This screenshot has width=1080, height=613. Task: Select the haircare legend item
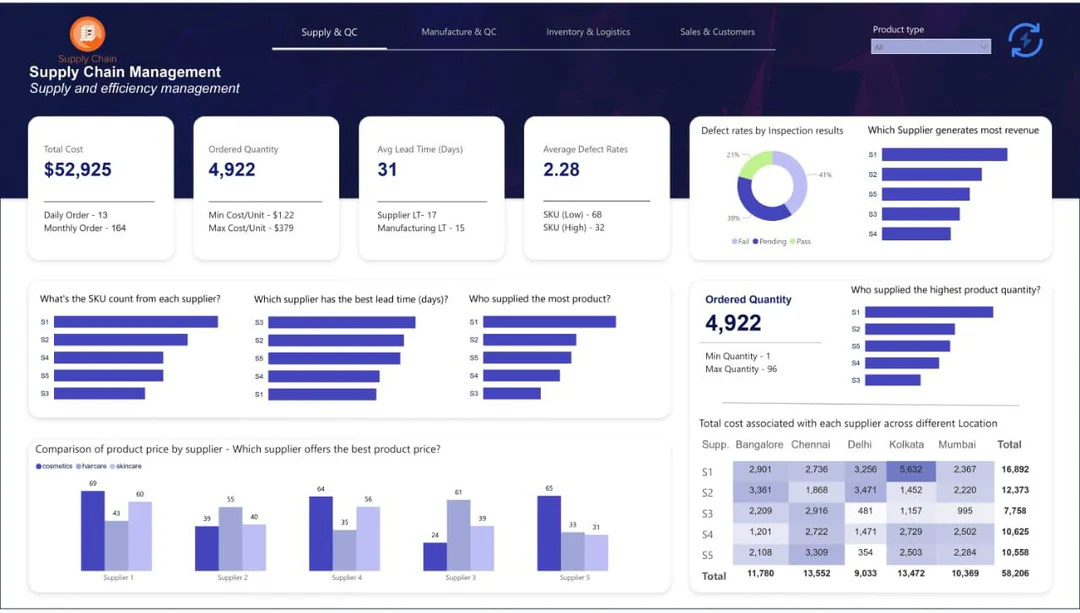coord(92,466)
